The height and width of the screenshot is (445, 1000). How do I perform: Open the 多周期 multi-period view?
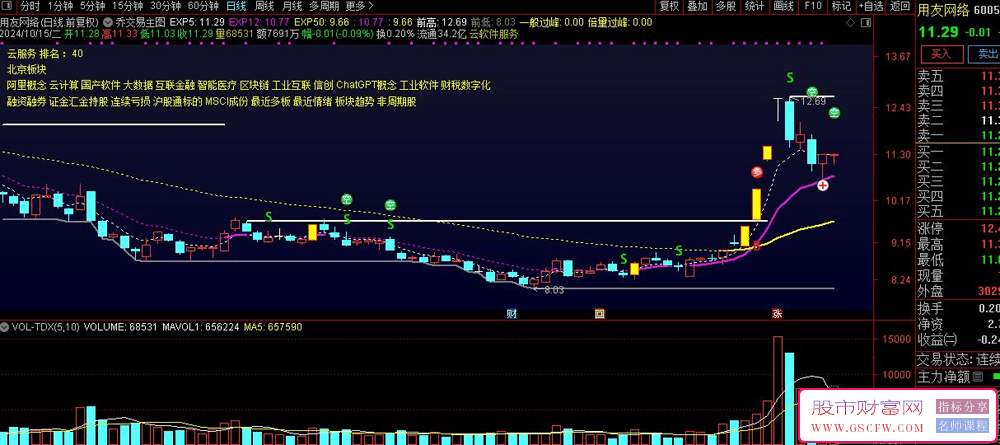(x=324, y=6)
